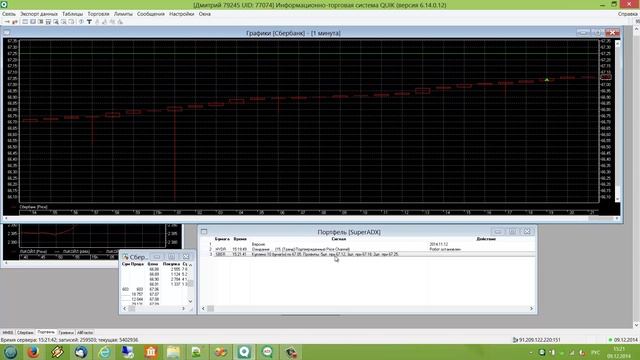Image resolution: width=640 pixels, height=360 pixels.
Task: Open Firefox from the taskbar
Action: pyautogui.click(x=33, y=352)
